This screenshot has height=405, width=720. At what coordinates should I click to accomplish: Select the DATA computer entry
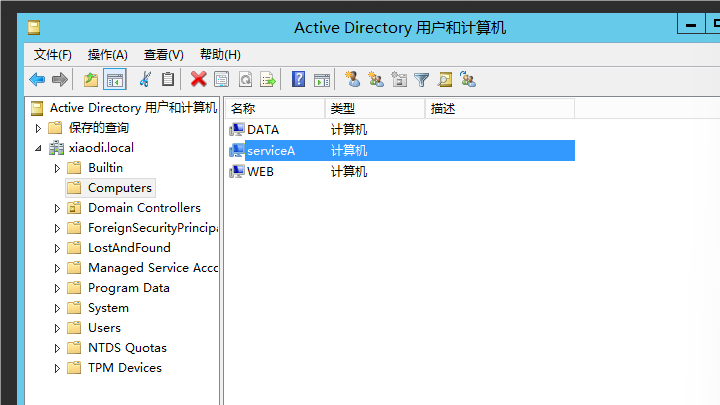pyautogui.click(x=263, y=129)
